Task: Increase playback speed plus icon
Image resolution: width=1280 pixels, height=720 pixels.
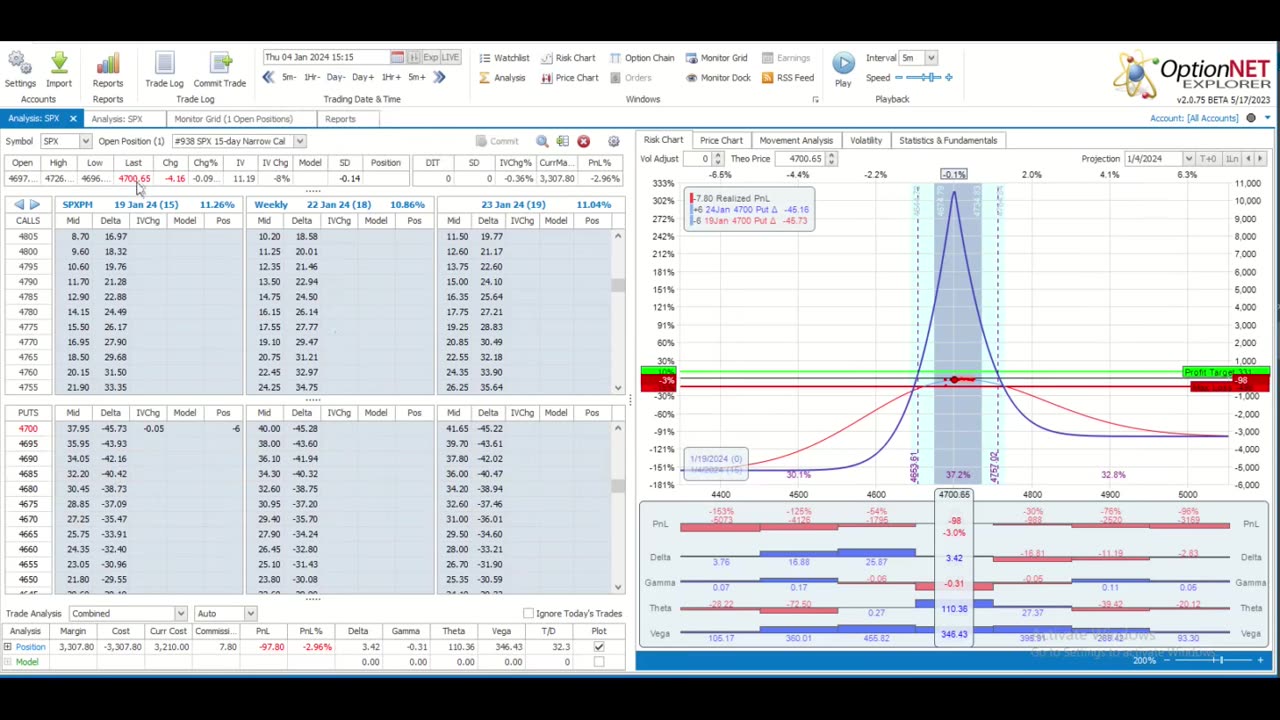Action: pyautogui.click(x=948, y=77)
